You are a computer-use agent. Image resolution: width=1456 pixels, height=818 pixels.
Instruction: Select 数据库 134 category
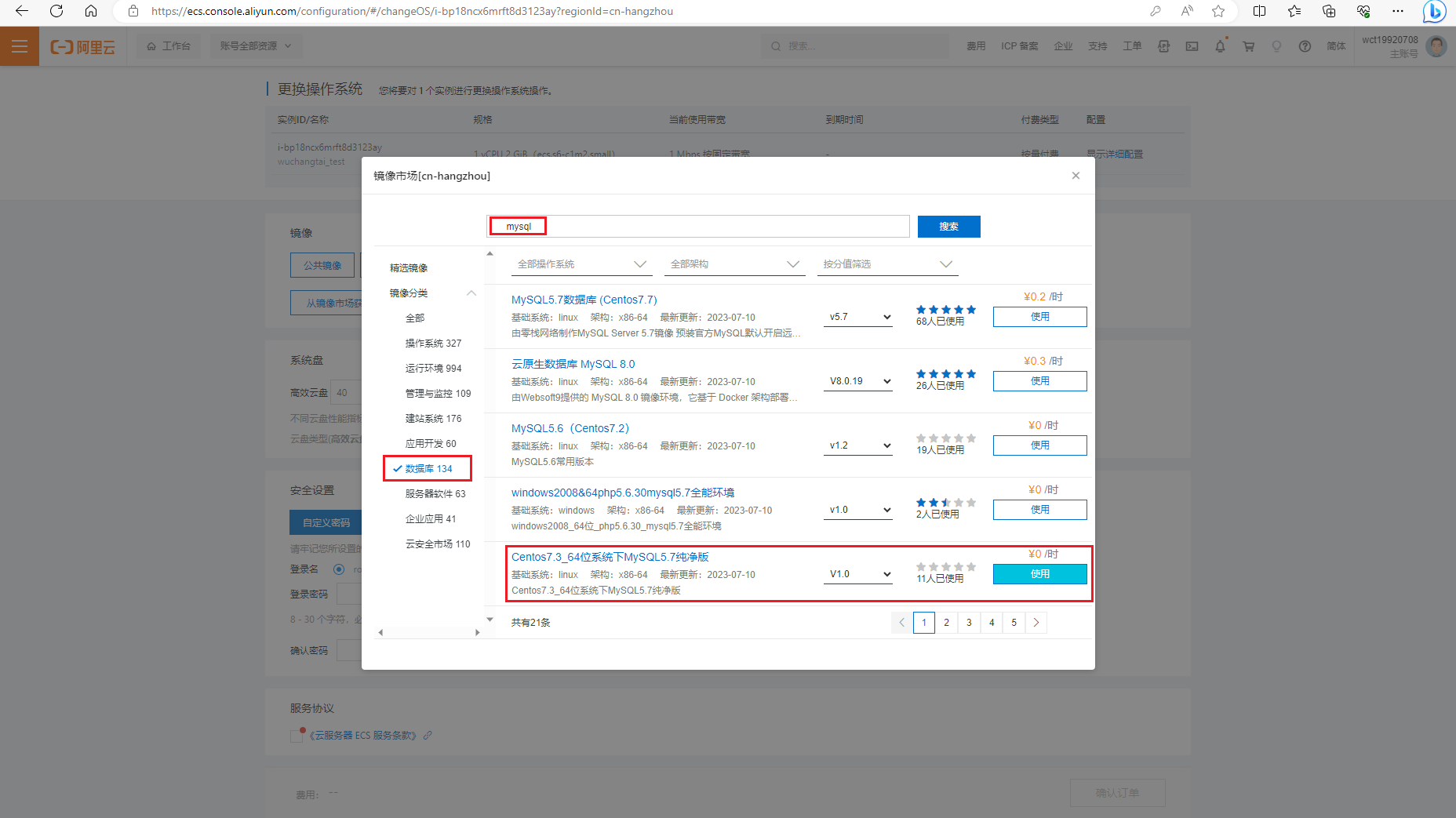tap(428, 469)
